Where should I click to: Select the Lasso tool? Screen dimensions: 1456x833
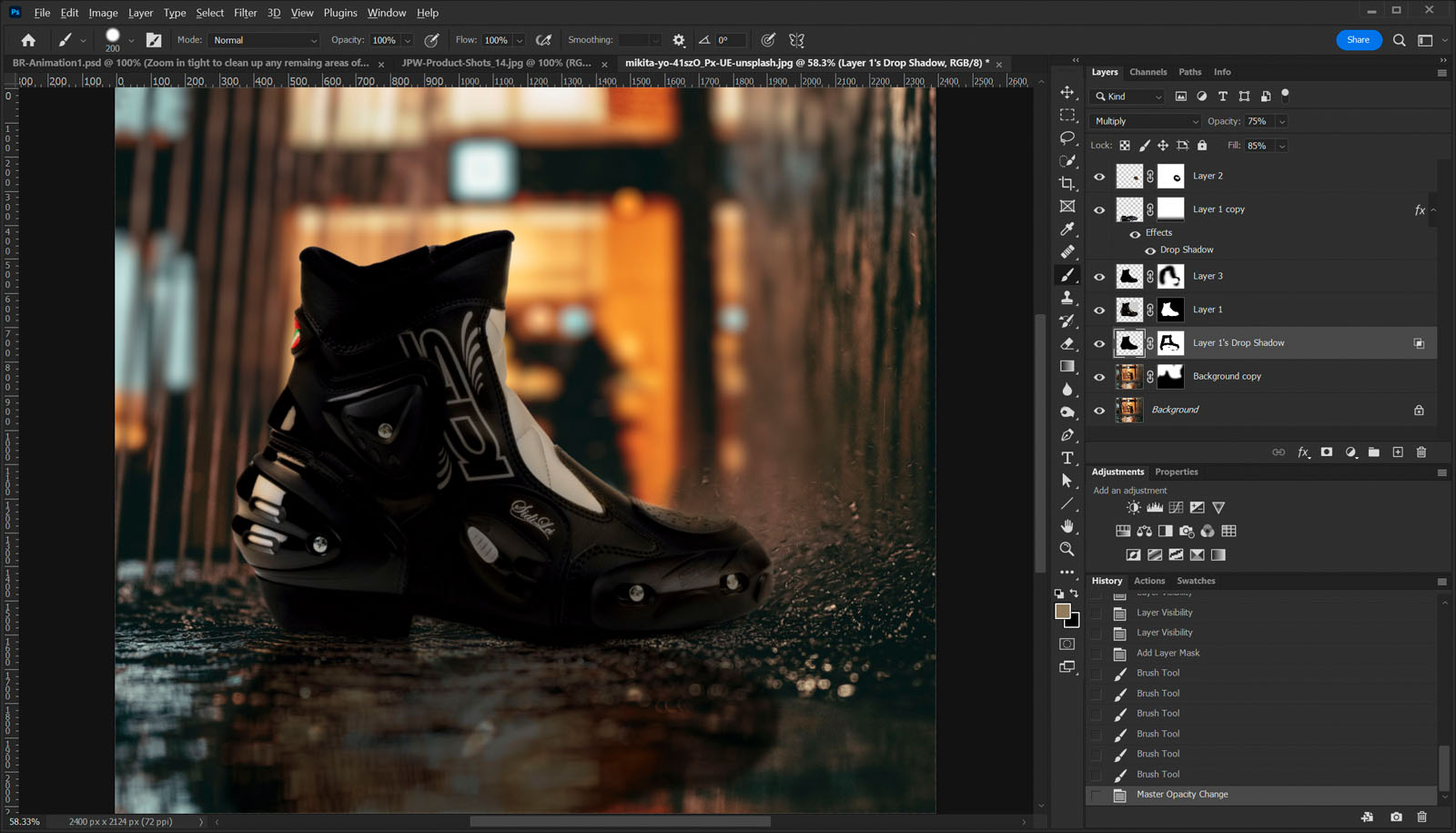tap(1067, 137)
